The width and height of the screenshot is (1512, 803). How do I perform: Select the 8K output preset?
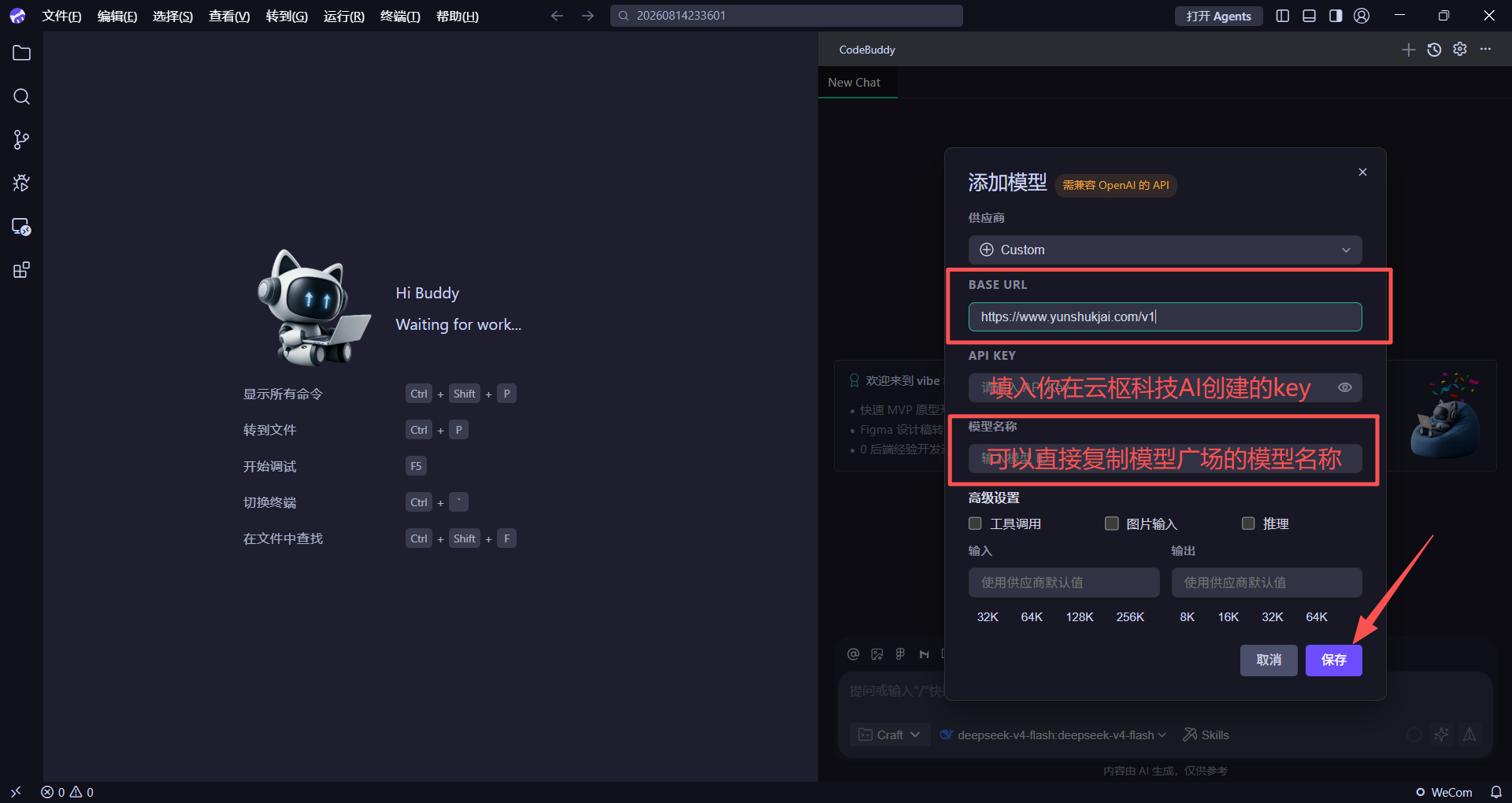(1188, 617)
